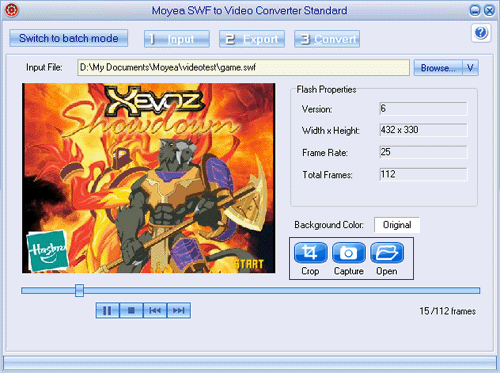Click the Original background color swatch
The image size is (500, 373).
pyautogui.click(x=397, y=225)
